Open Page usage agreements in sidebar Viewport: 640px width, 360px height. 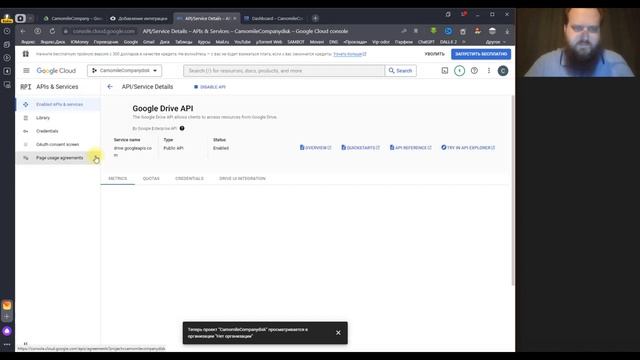coord(58,158)
